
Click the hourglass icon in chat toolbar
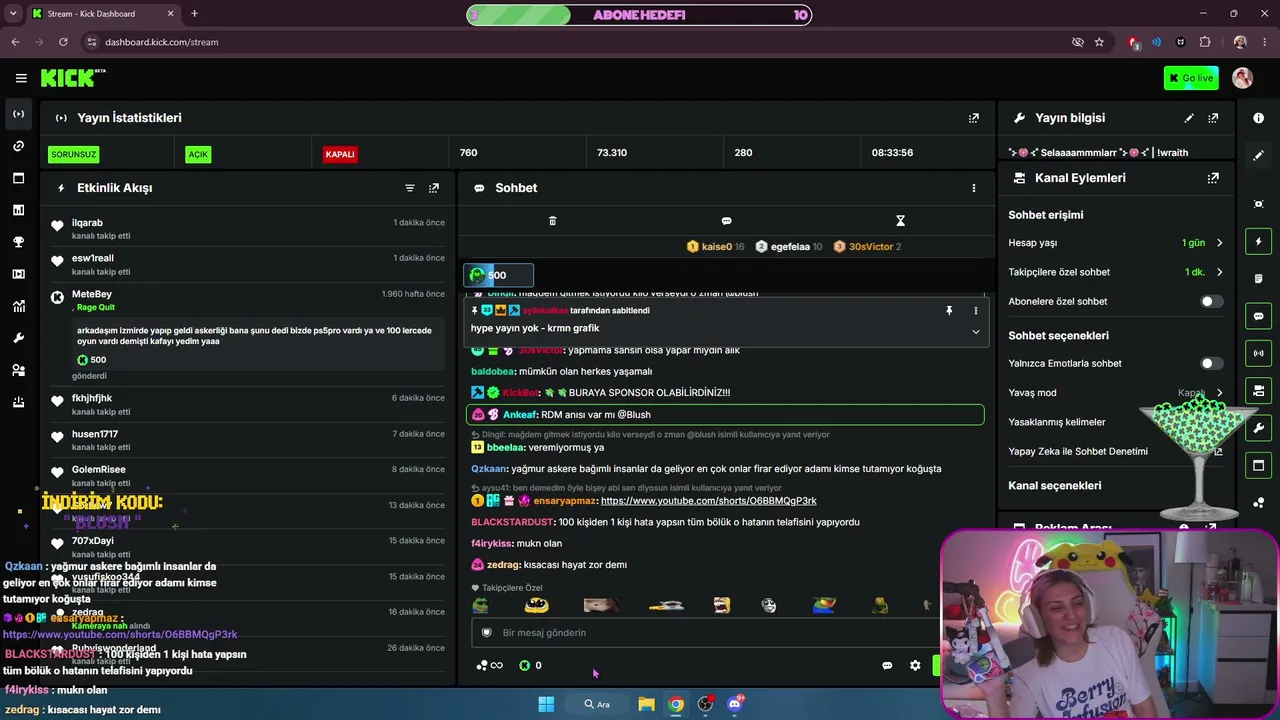tap(900, 221)
